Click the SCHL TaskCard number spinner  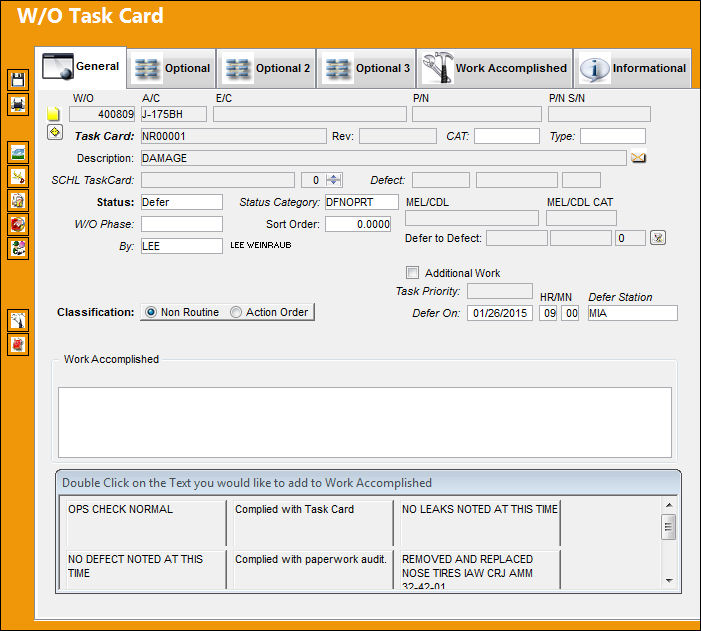pos(334,180)
